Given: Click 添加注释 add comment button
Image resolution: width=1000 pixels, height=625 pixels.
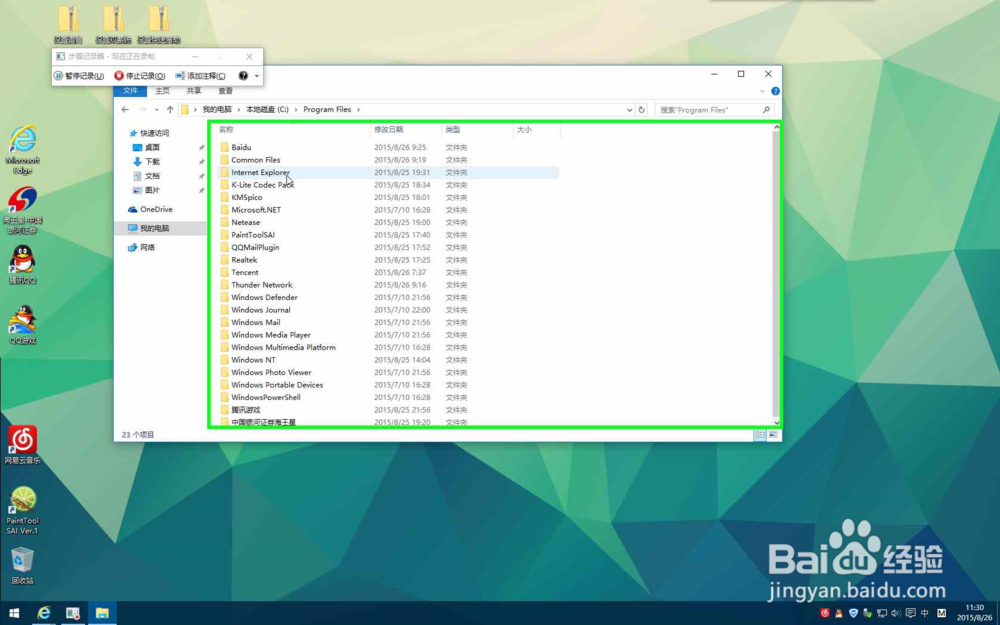Looking at the screenshot, I should (x=200, y=76).
